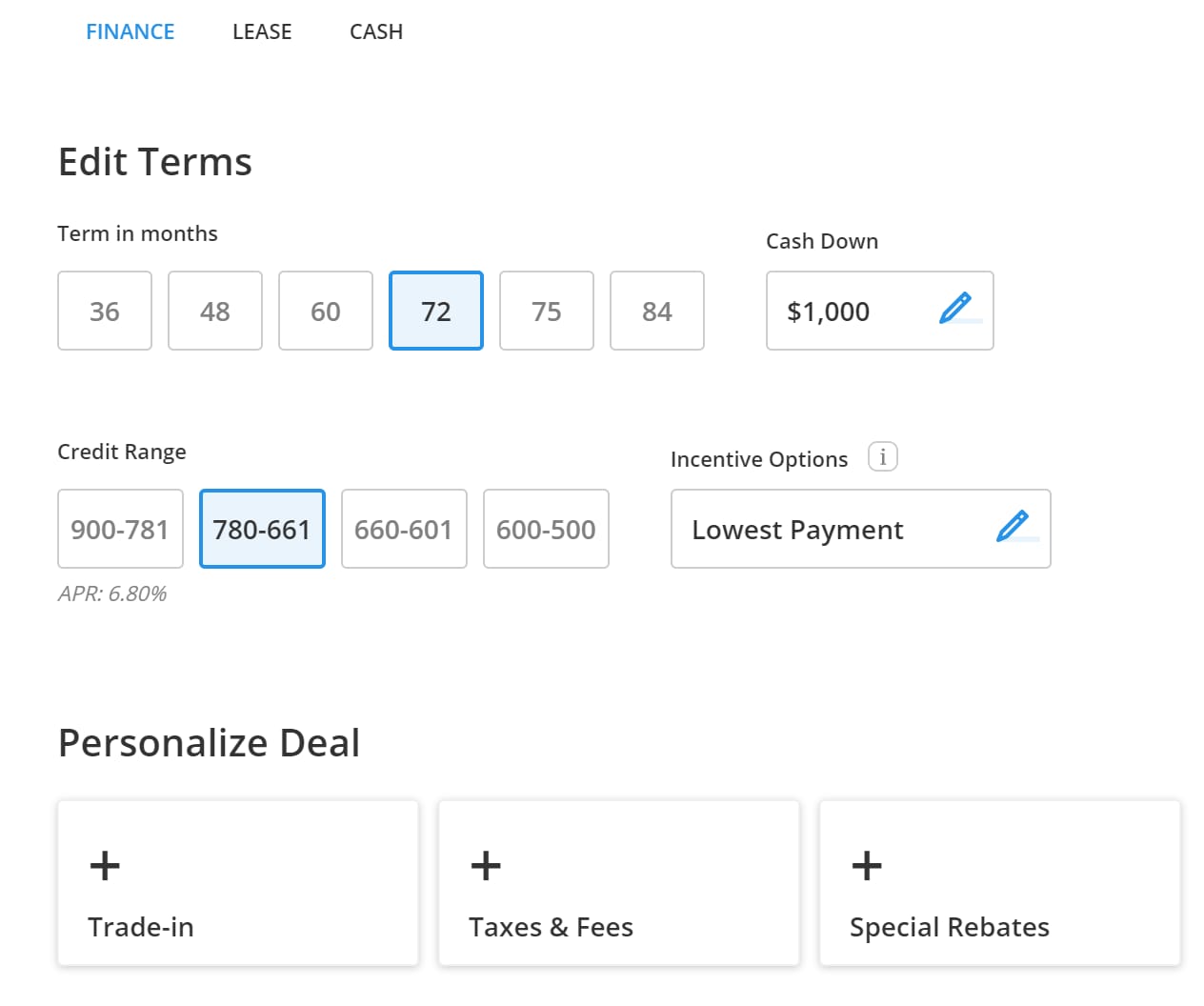Switch to the LEASE tab

coord(262,31)
